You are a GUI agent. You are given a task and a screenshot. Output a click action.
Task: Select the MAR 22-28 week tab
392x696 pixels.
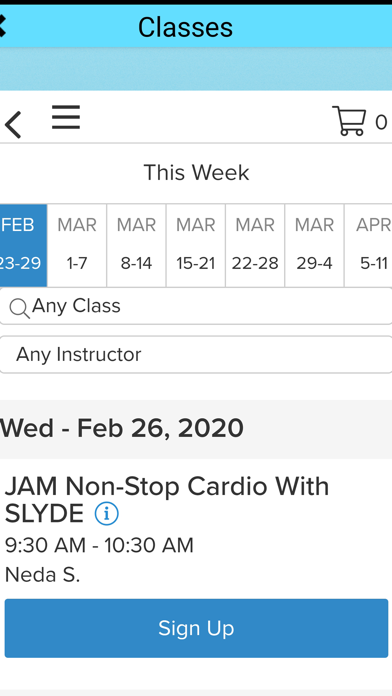255,245
